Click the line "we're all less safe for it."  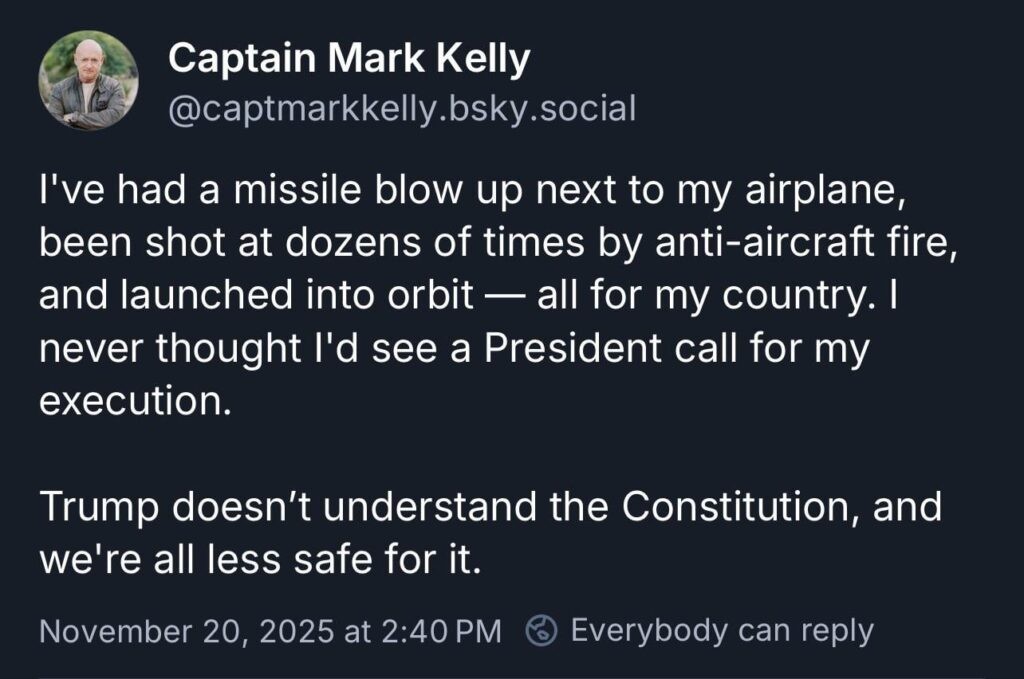point(262,559)
